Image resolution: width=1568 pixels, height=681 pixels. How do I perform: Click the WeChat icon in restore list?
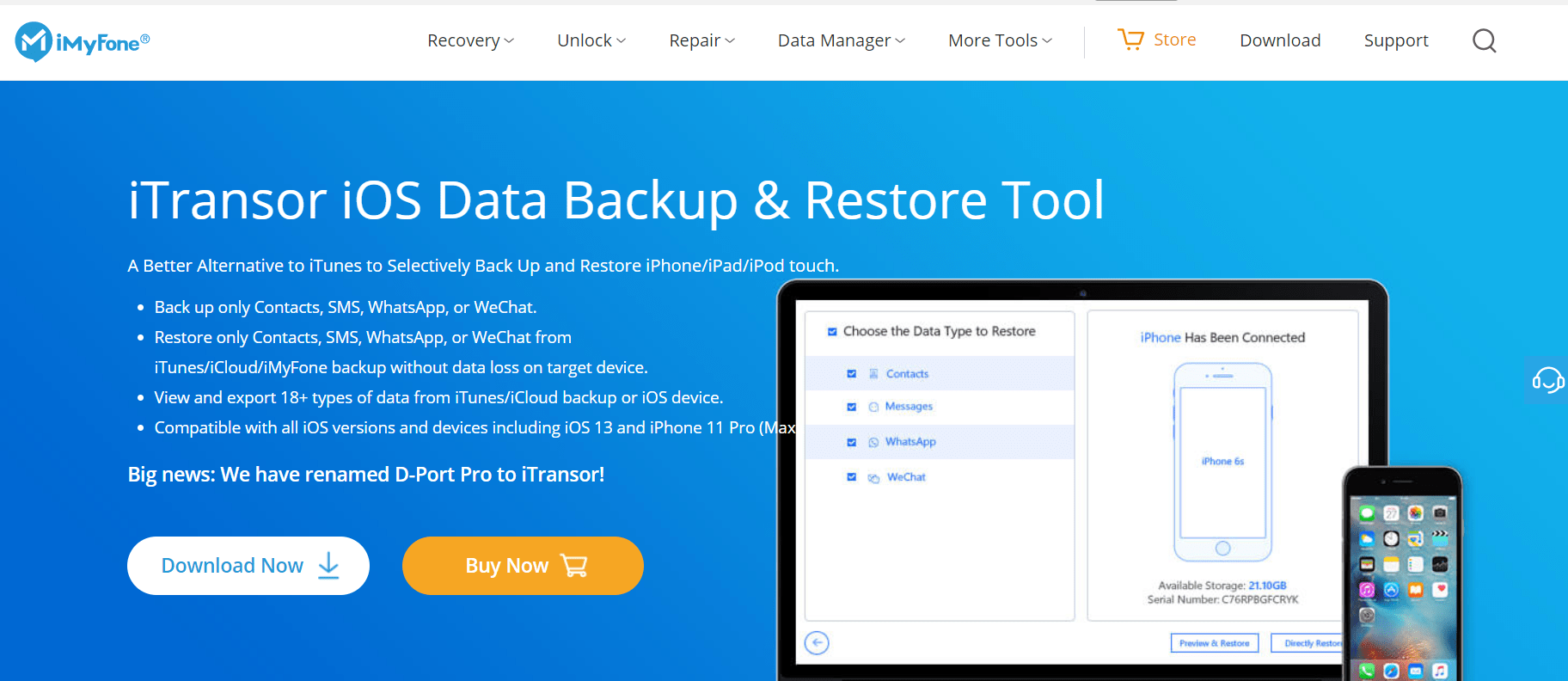click(873, 477)
